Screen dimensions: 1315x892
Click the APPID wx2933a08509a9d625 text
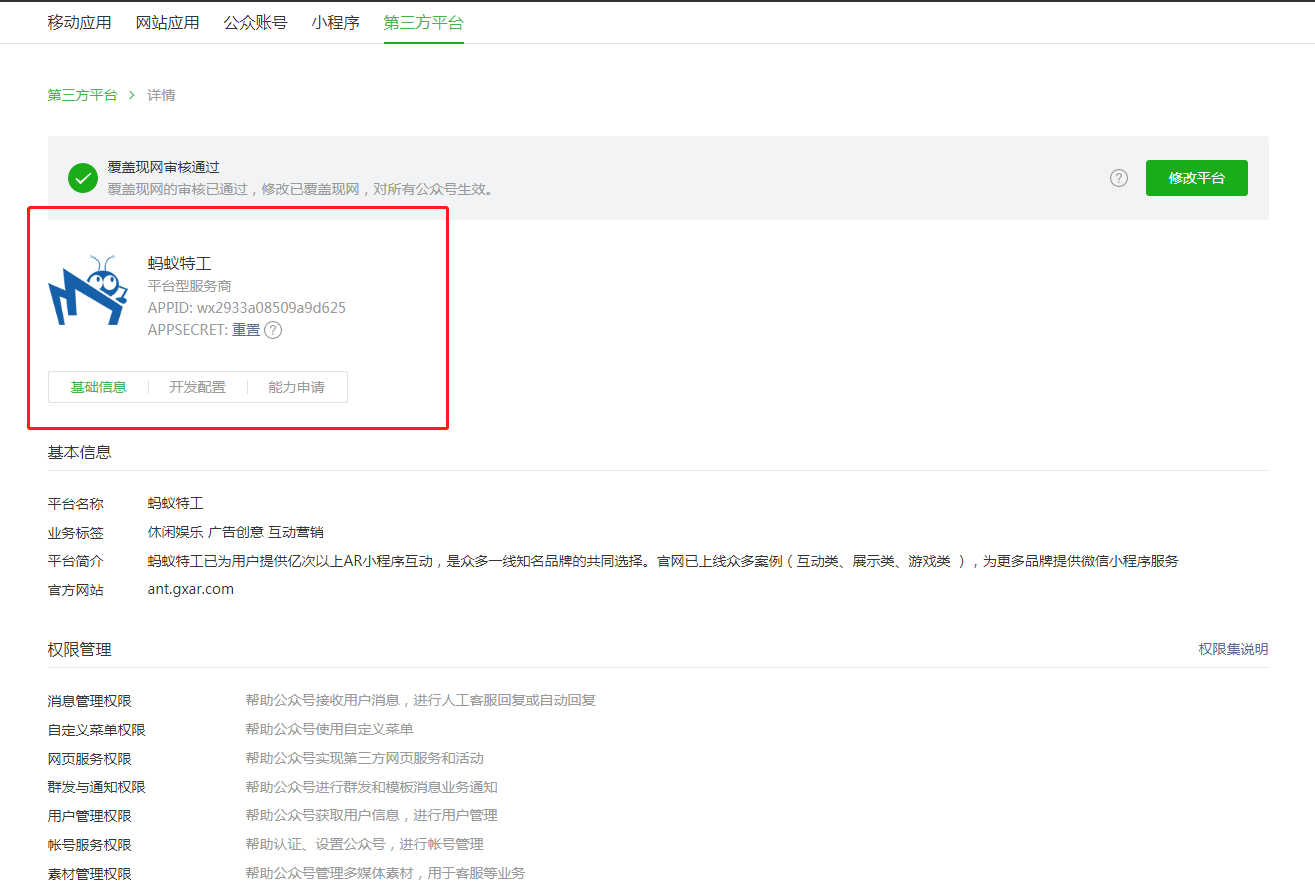point(247,308)
